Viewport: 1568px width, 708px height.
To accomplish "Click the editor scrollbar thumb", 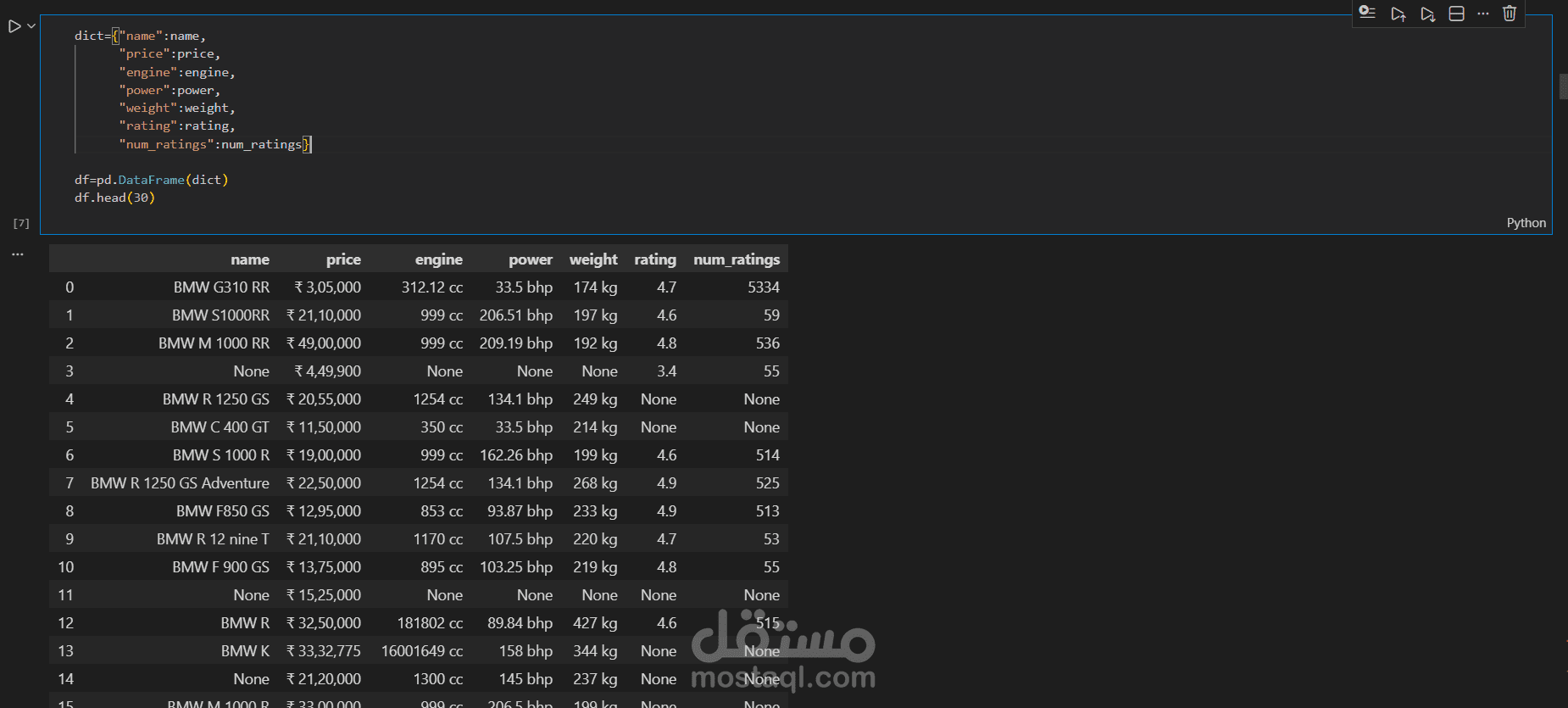I will click(x=1563, y=86).
